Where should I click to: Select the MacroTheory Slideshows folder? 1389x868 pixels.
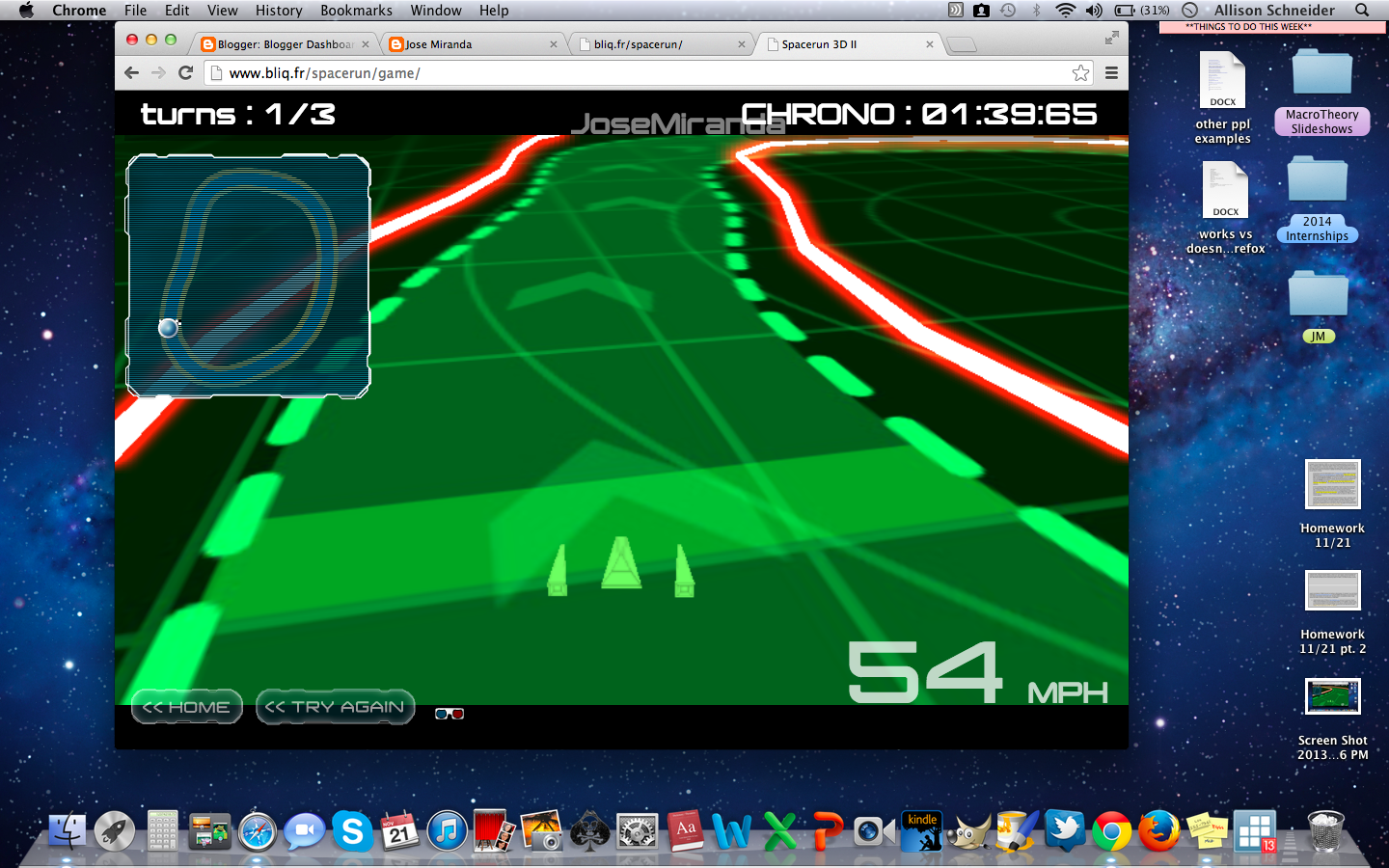tap(1321, 92)
